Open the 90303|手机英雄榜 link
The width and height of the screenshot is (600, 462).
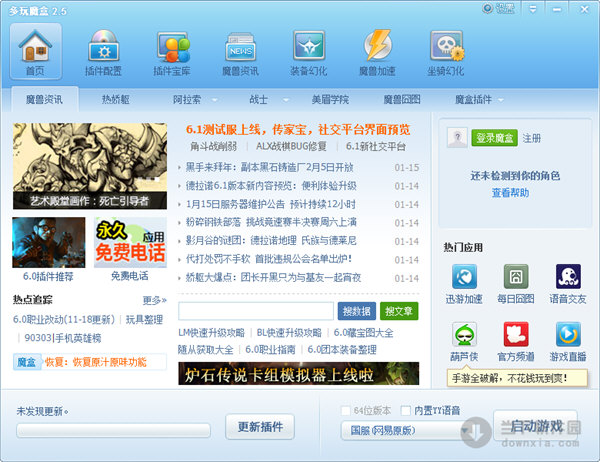63,338
